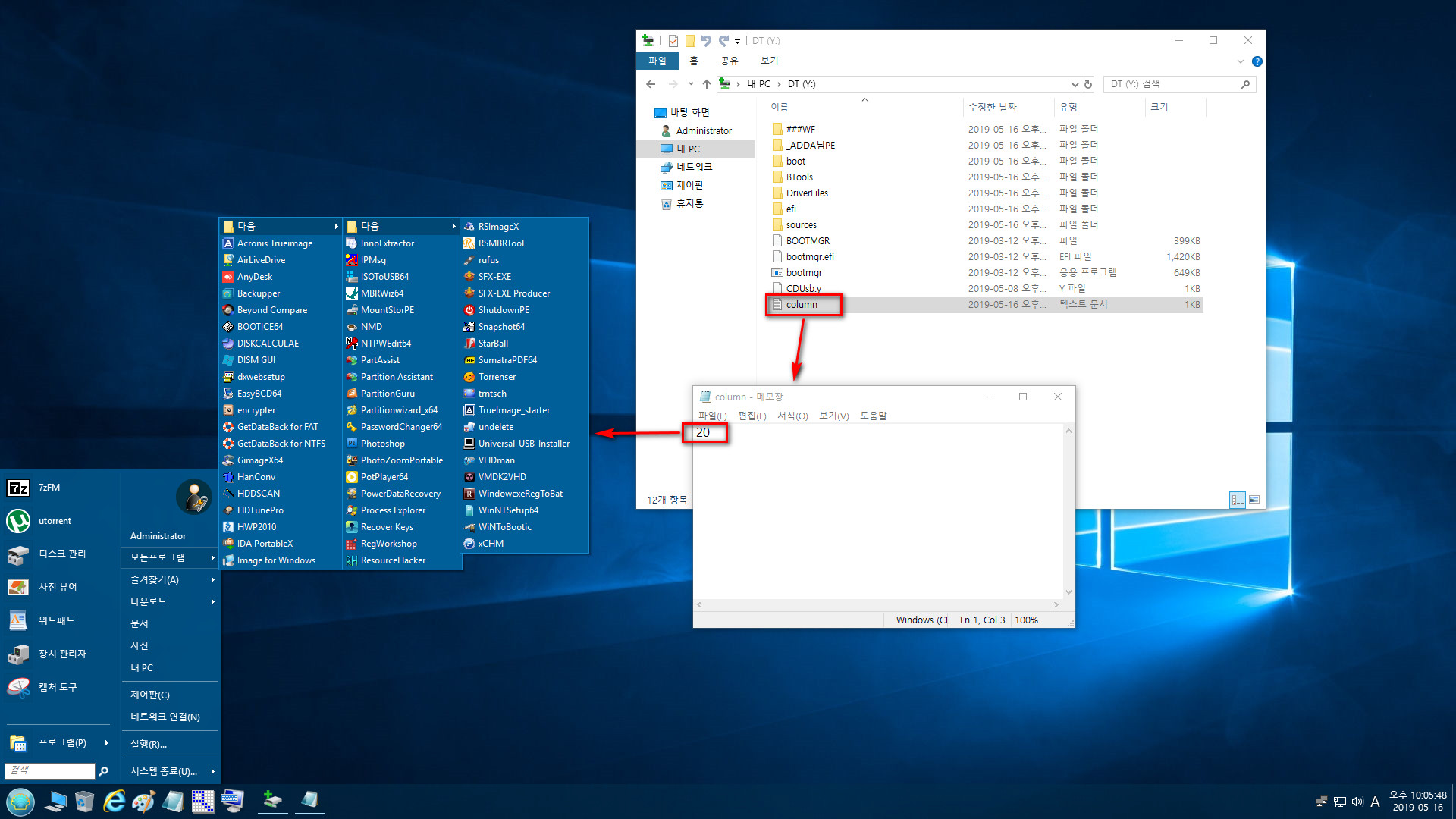1456x819 pixels.
Task: Open the Windows Explorer taskbar icon
Action: (55, 801)
